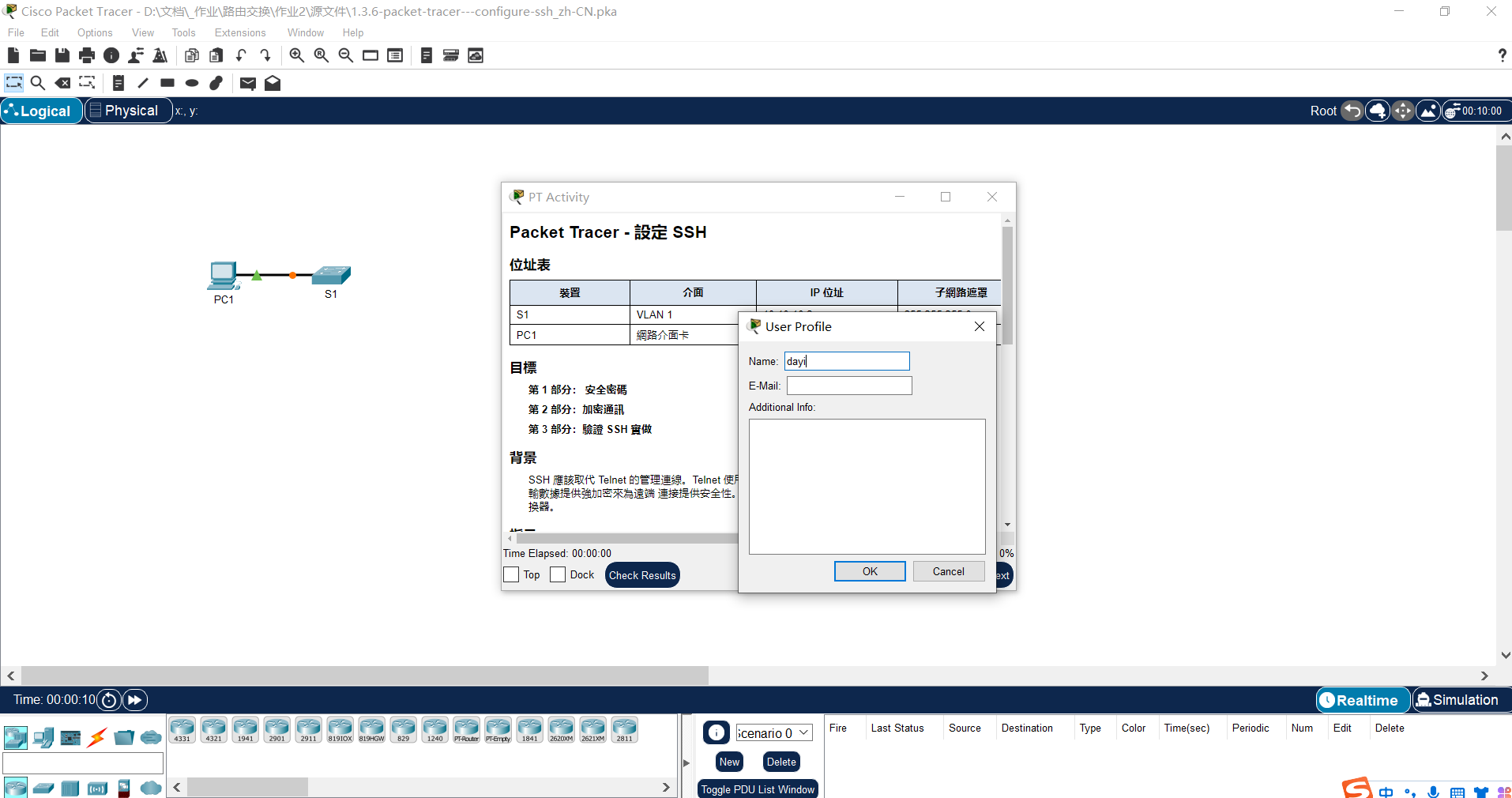Pick the PT-Router device

467,730
